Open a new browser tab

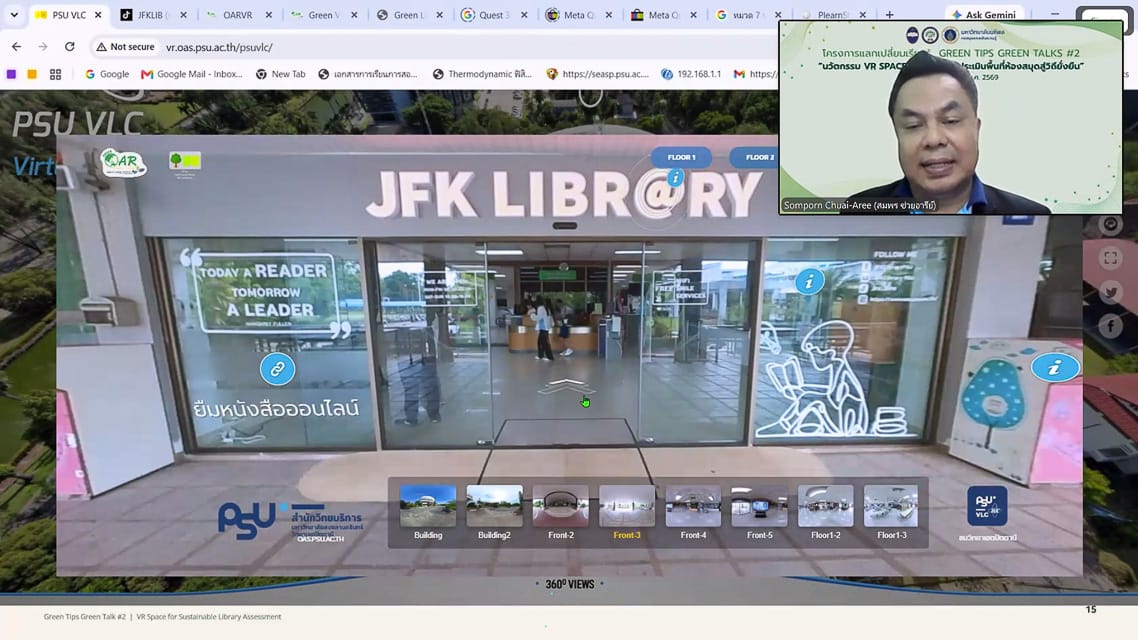[x=889, y=15]
